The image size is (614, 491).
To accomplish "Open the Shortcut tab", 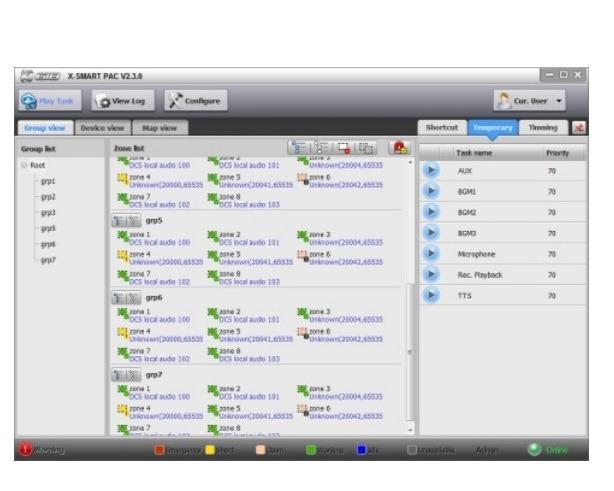I will point(441,128).
